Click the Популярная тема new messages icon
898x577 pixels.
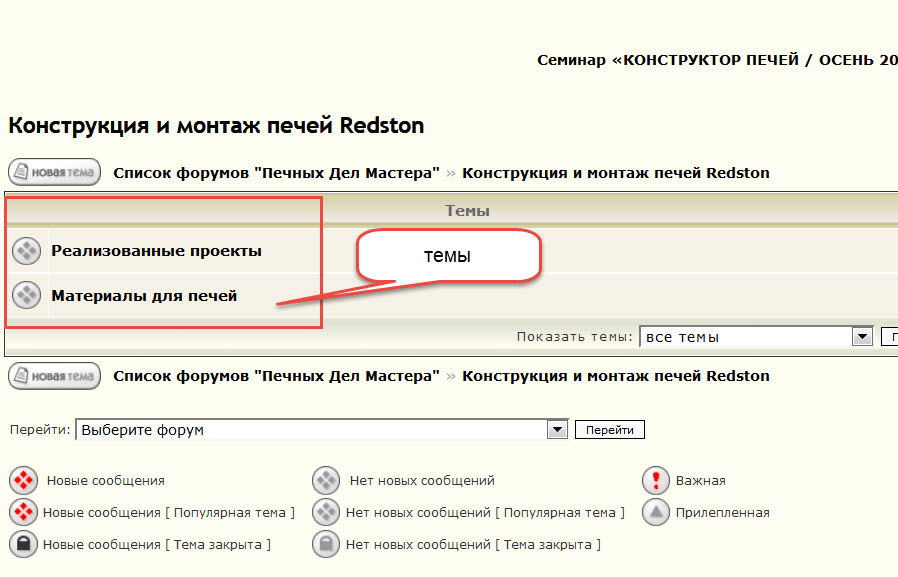point(23,513)
